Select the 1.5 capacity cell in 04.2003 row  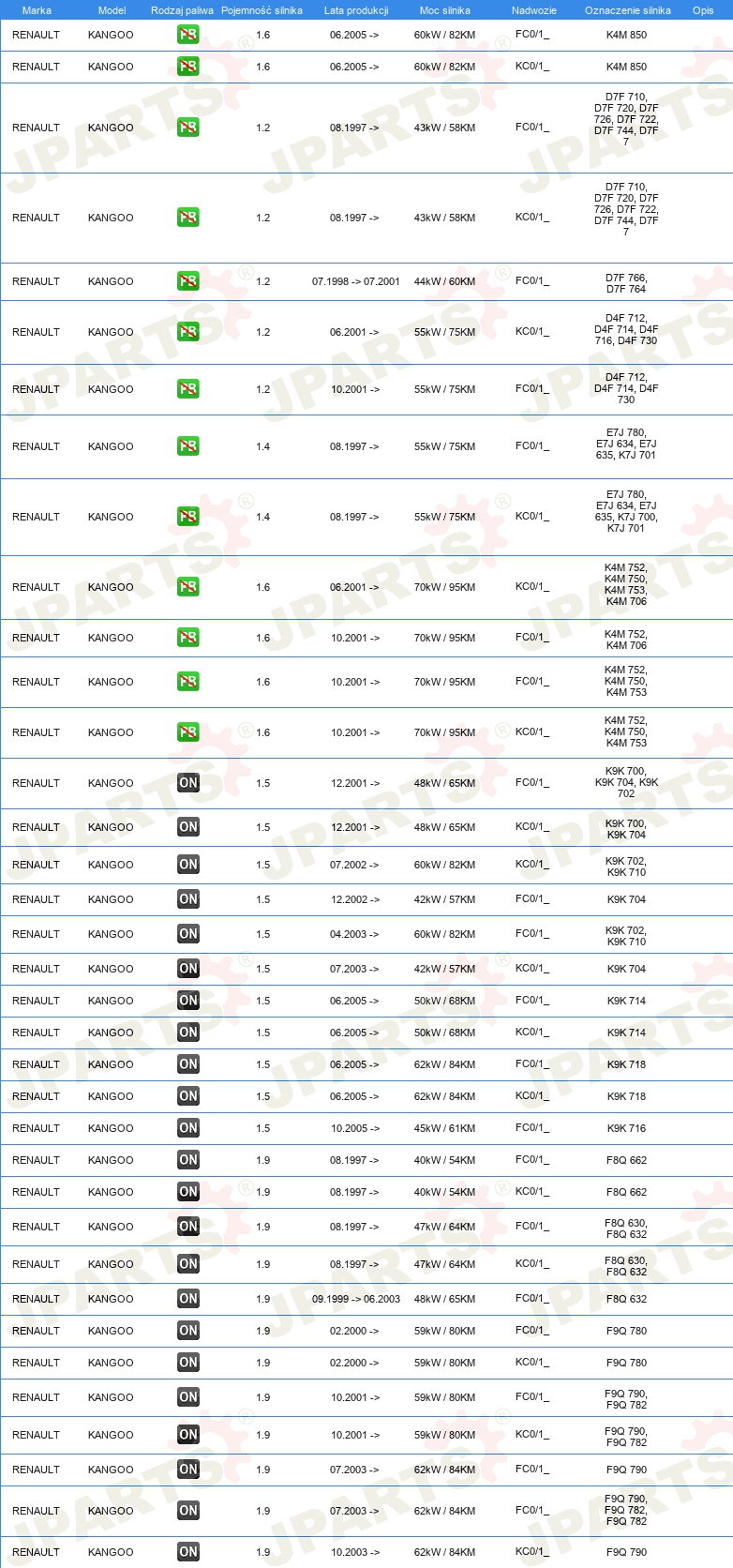pyautogui.click(x=263, y=934)
